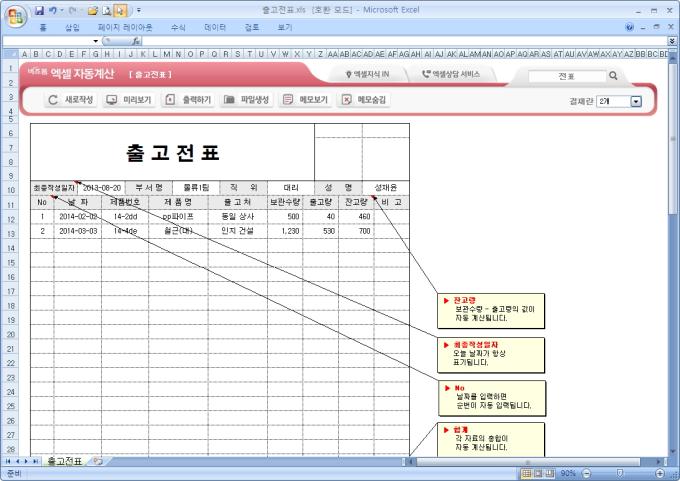Select the department cell 물류1팀

tap(196, 188)
